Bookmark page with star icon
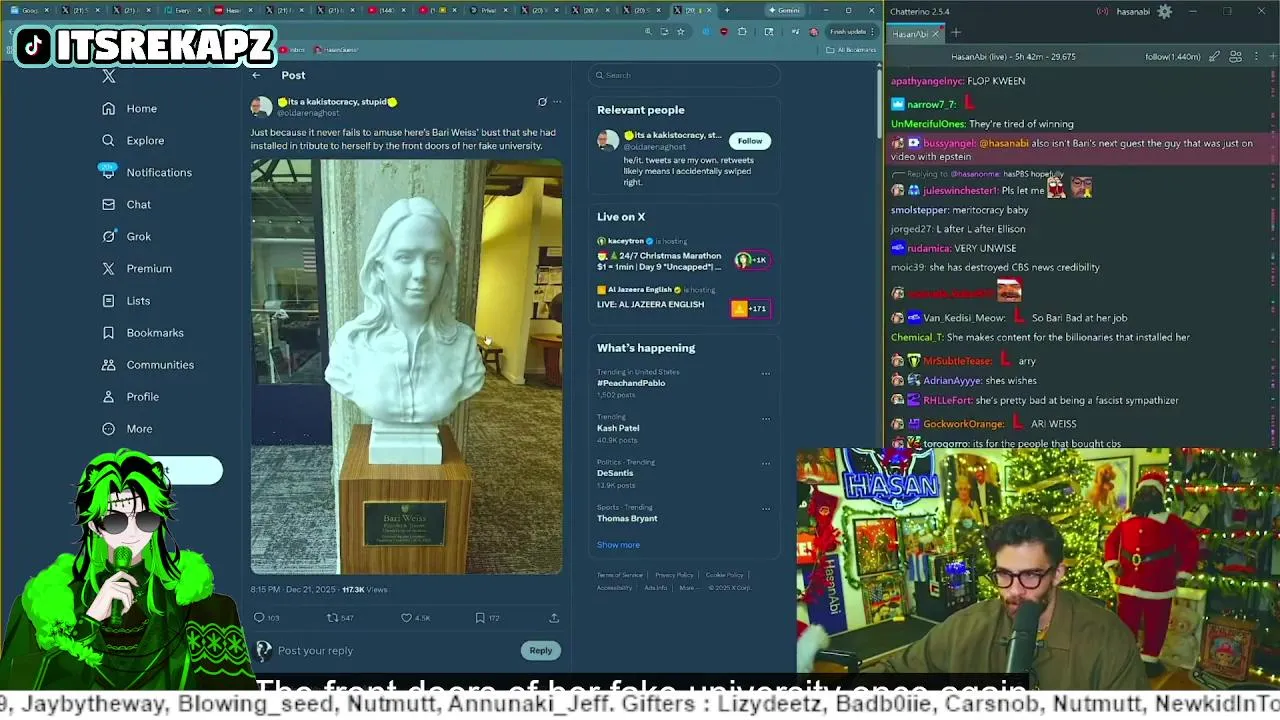 pos(681,31)
